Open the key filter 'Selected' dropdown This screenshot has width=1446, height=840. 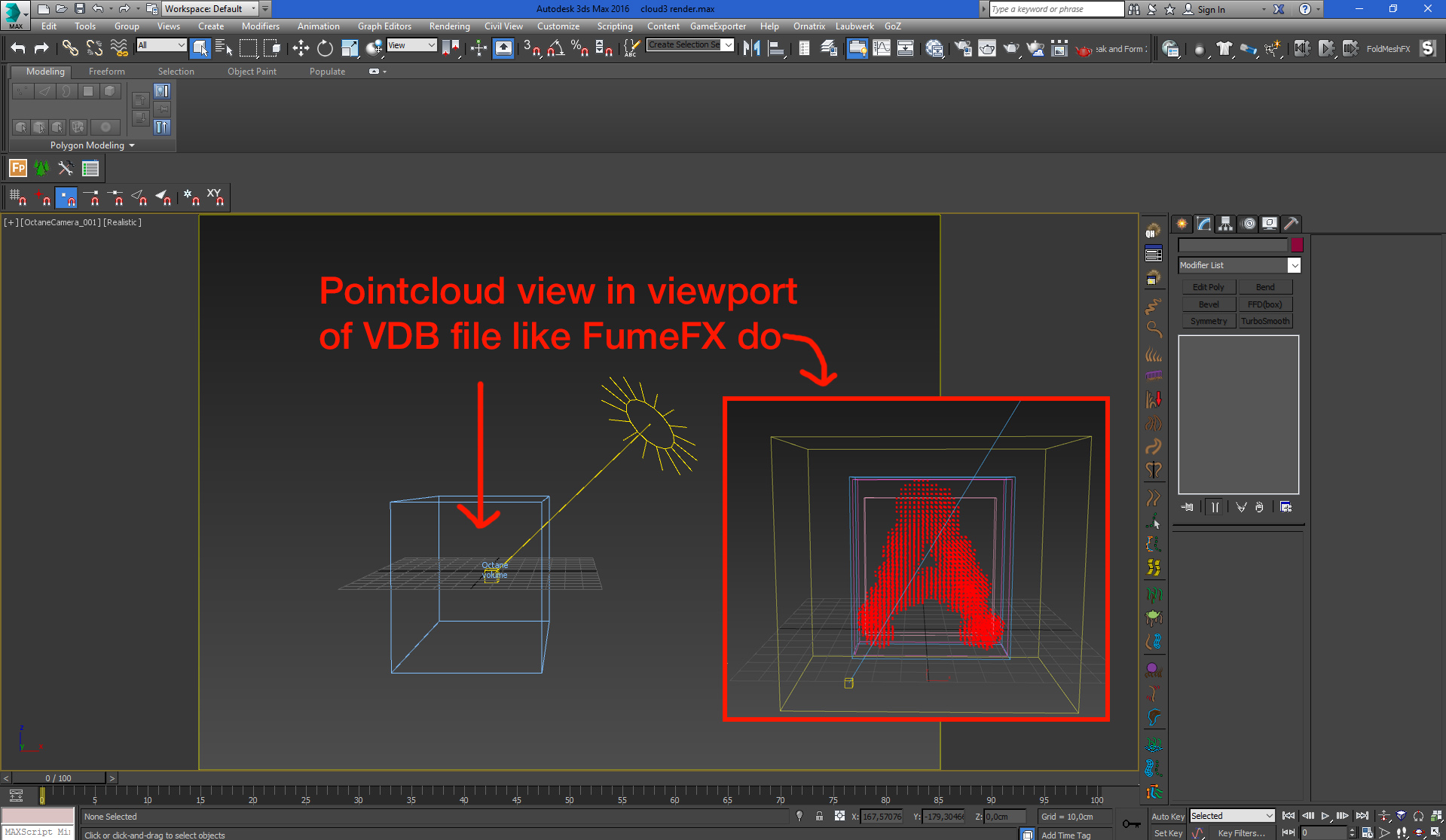[x=1232, y=816]
